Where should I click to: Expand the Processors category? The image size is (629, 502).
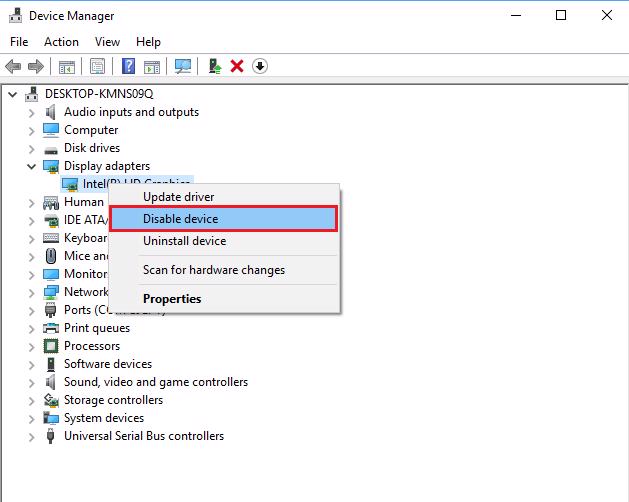tap(32, 346)
